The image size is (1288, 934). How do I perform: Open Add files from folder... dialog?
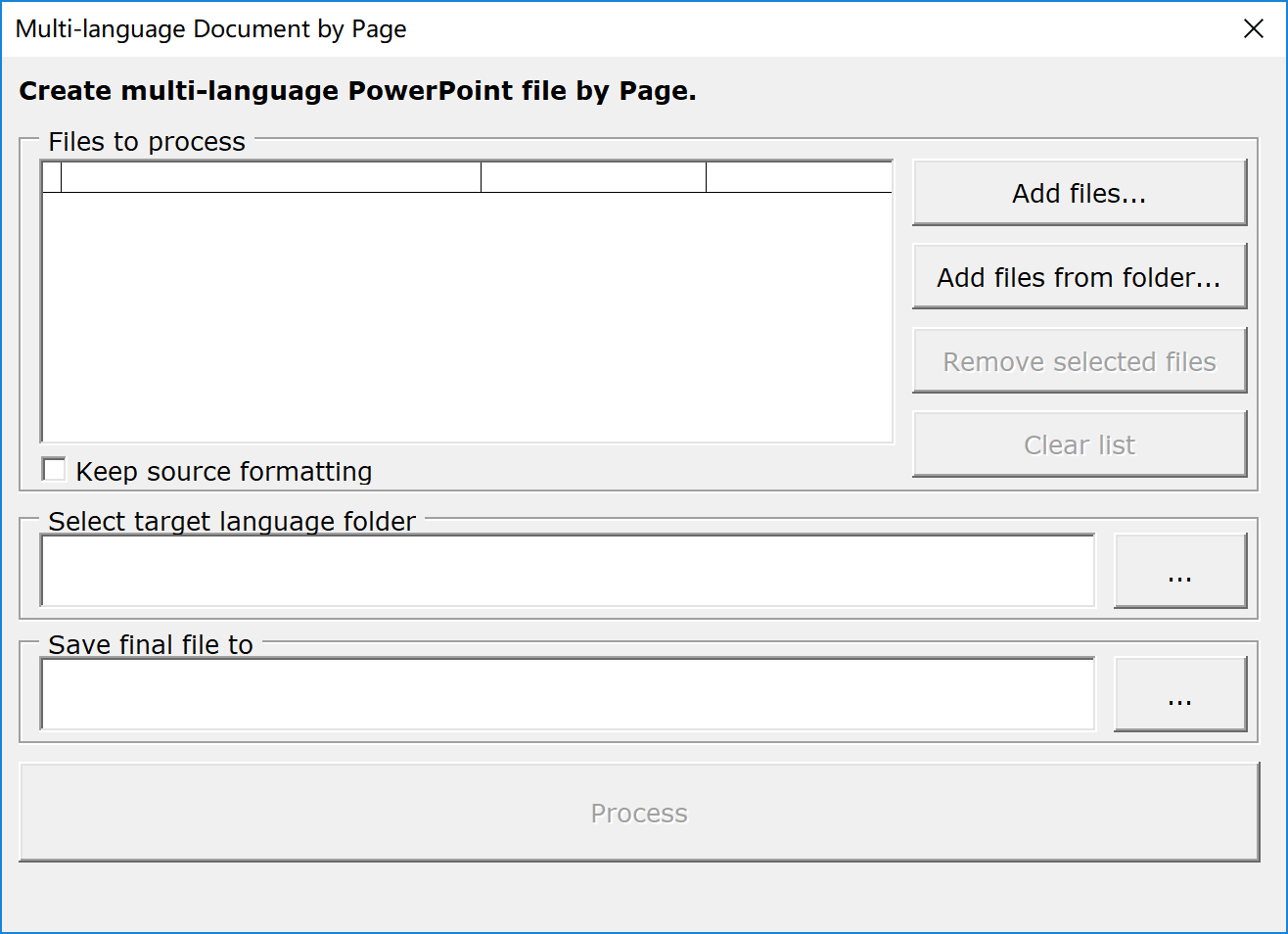[x=1080, y=277]
